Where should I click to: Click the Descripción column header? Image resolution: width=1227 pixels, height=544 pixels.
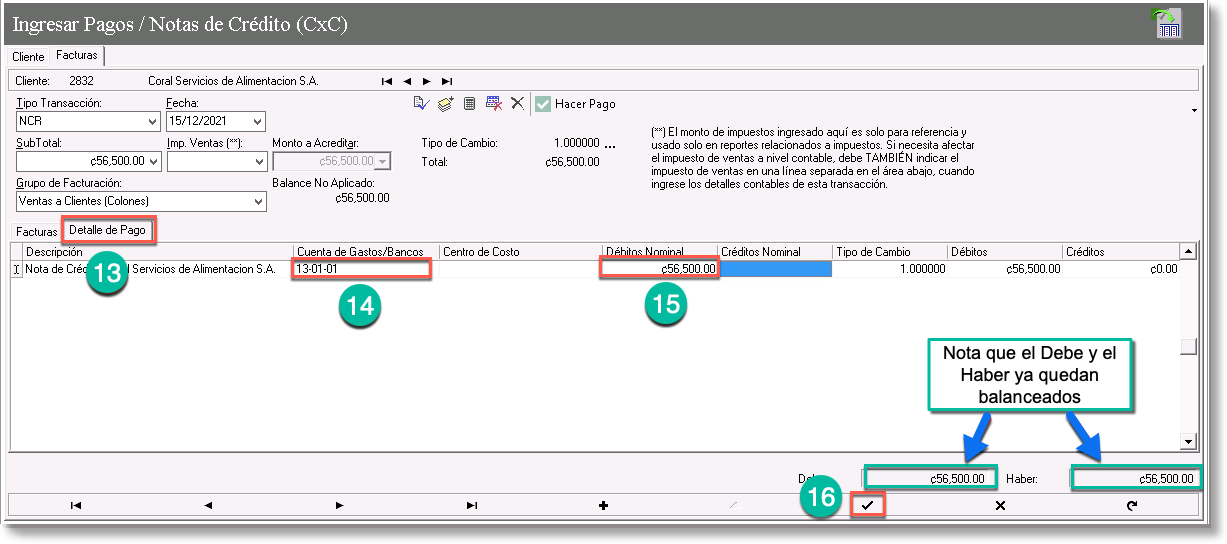click(x=157, y=252)
